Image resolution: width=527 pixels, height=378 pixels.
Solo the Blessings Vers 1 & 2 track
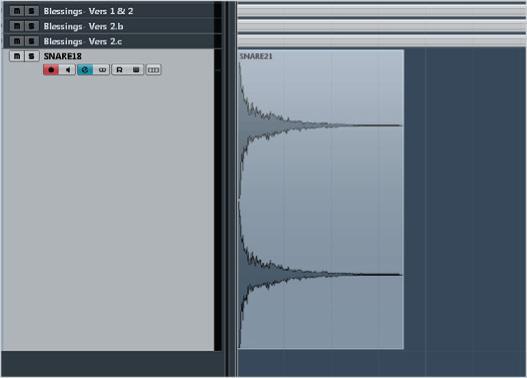(32, 11)
